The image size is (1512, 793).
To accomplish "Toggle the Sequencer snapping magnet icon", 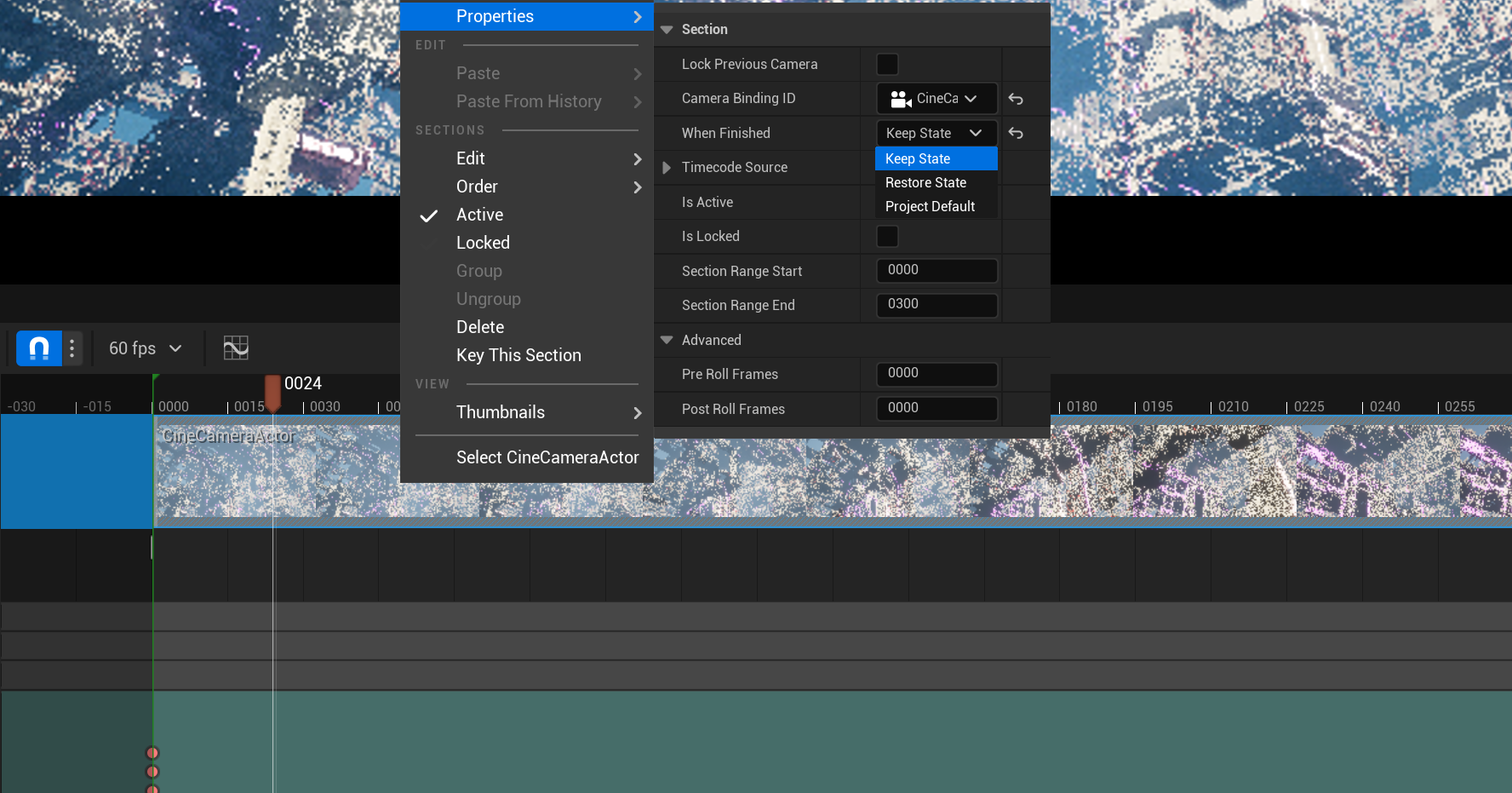I will point(39,348).
